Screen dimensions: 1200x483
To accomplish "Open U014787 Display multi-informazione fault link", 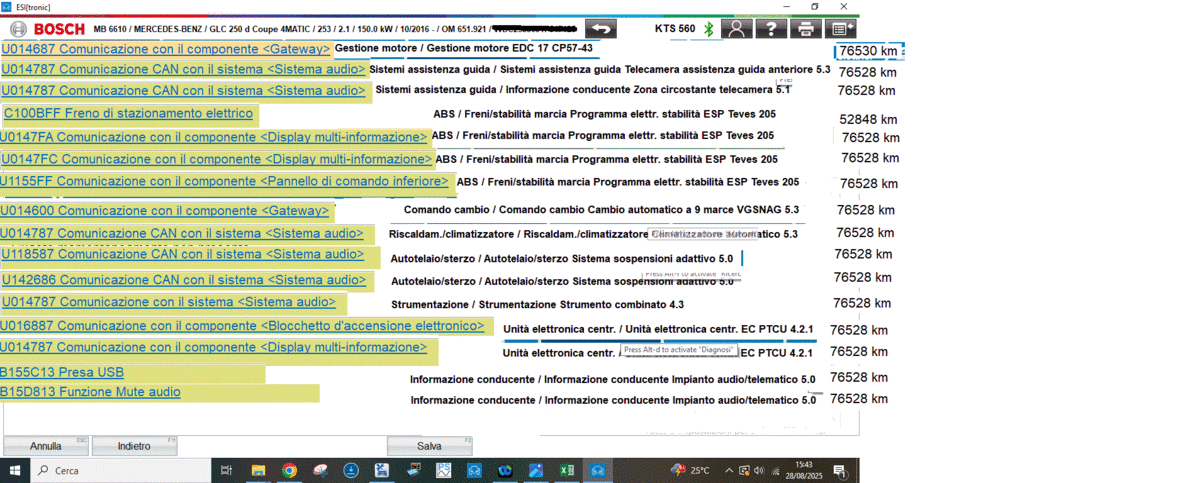I will [213, 347].
